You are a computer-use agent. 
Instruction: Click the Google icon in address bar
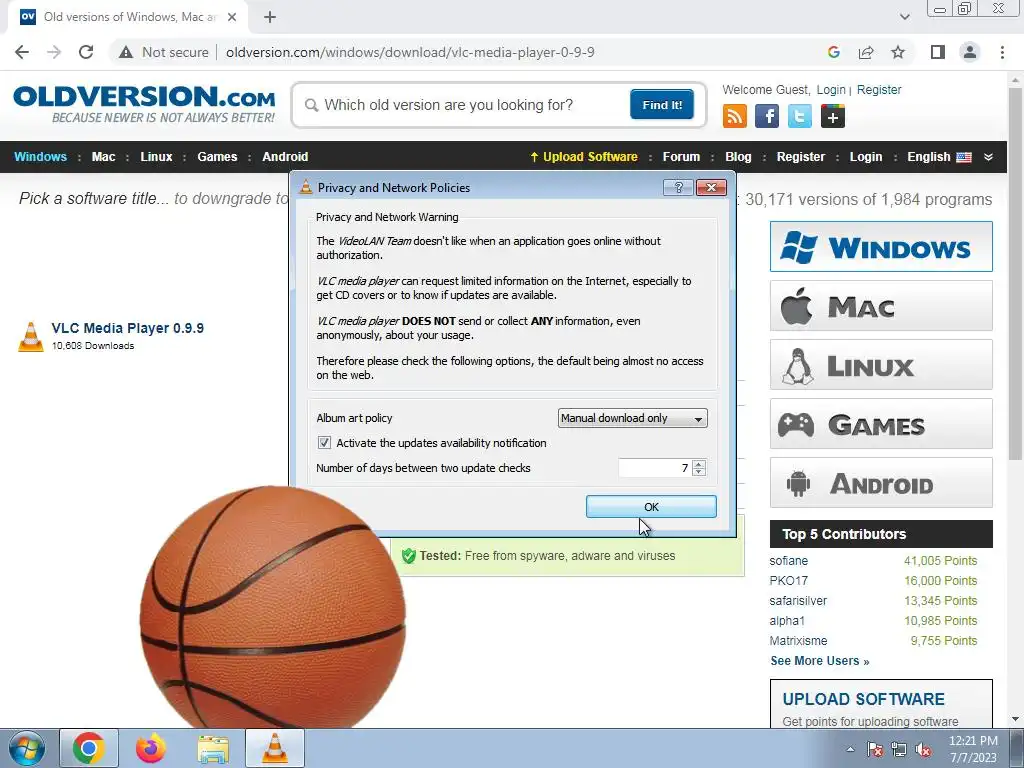(833, 52)
